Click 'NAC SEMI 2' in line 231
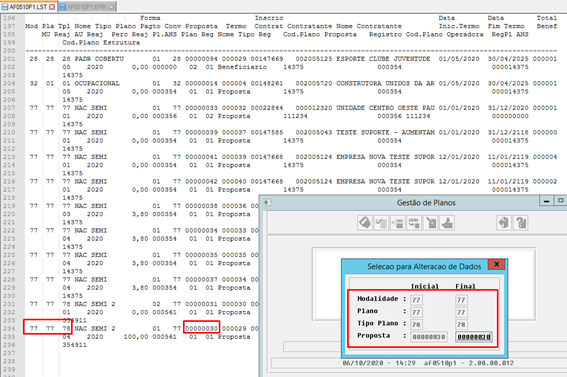Viewport: 567px width, 377px height. click(x=95, y=304)
